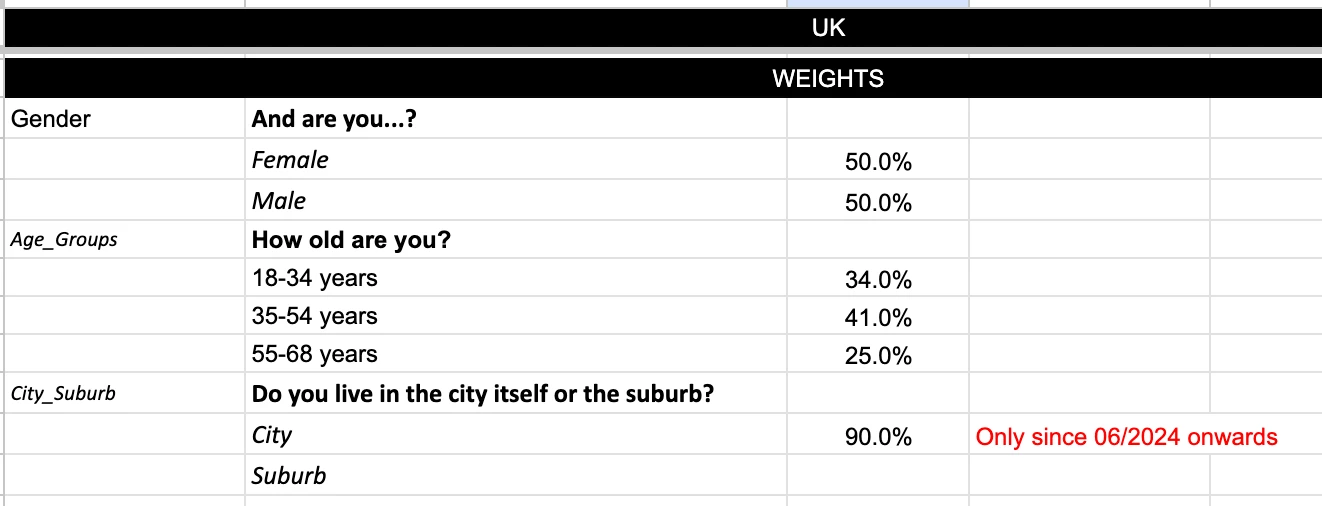Select the 25.0% weight cell
The image size is (1322, 506).
[877, 355]
